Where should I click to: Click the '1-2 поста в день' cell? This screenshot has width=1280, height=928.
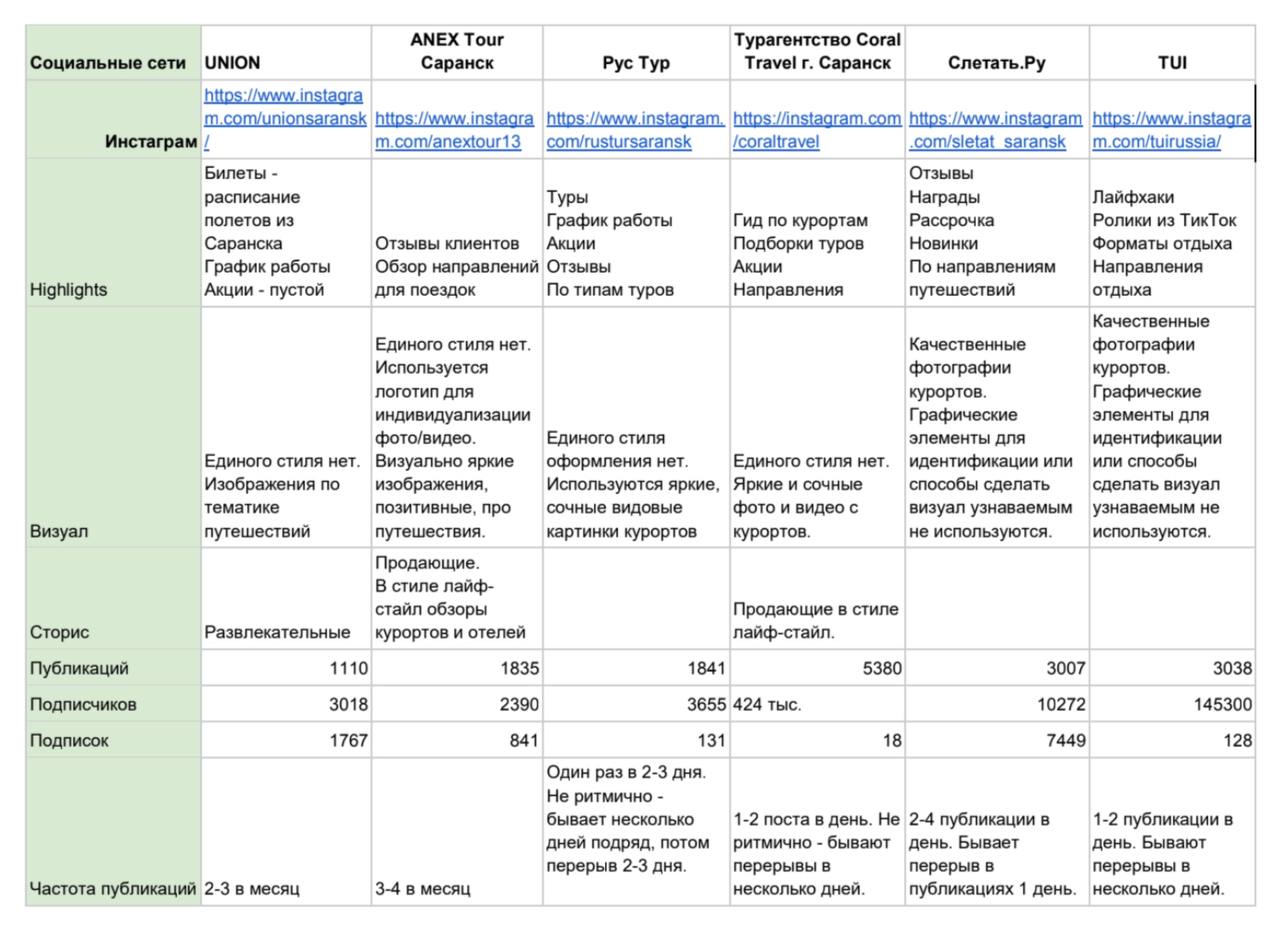[x=817, y=832]
